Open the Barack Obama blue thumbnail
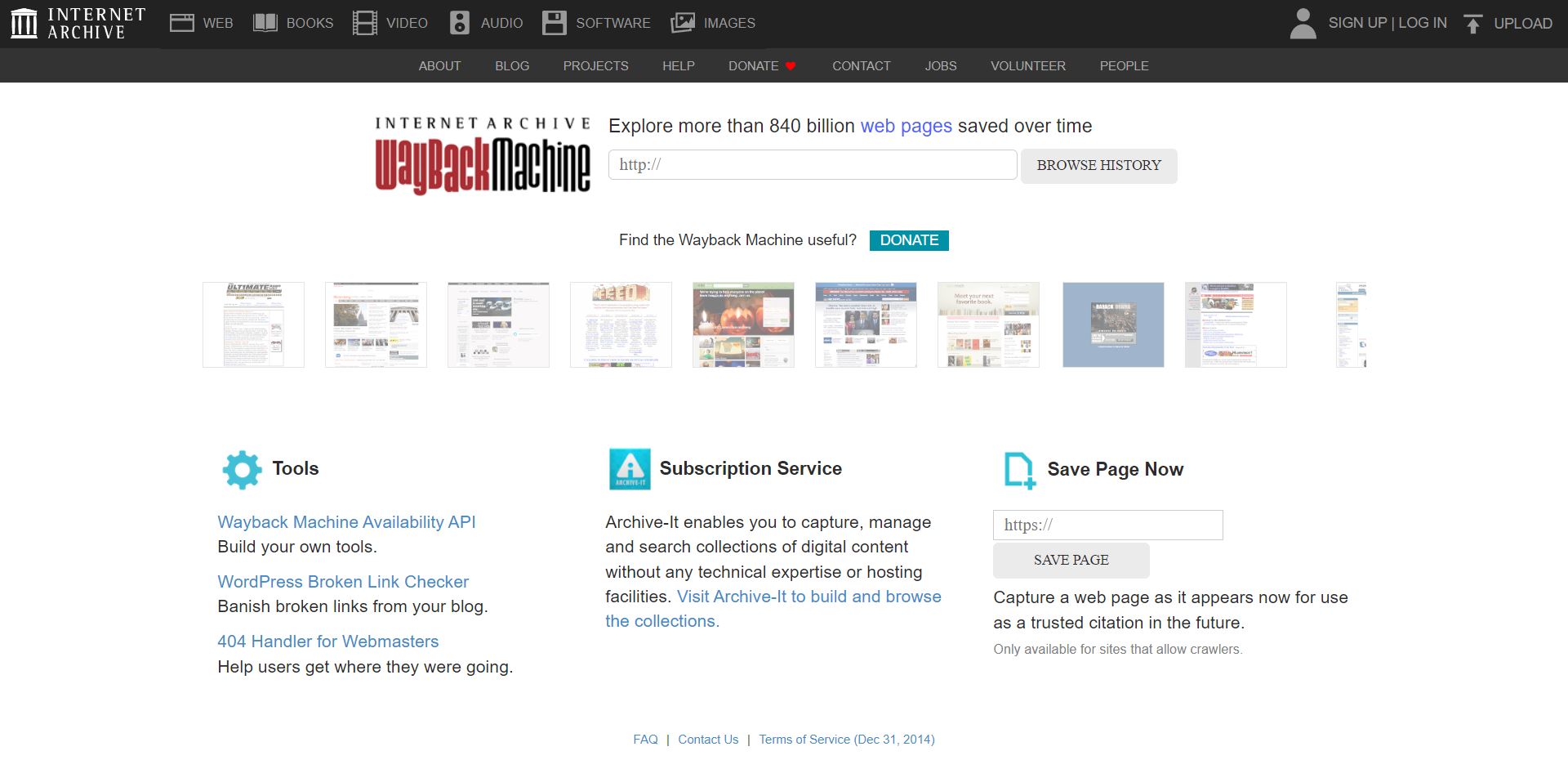1568x760 pixels. point(1113,325)
